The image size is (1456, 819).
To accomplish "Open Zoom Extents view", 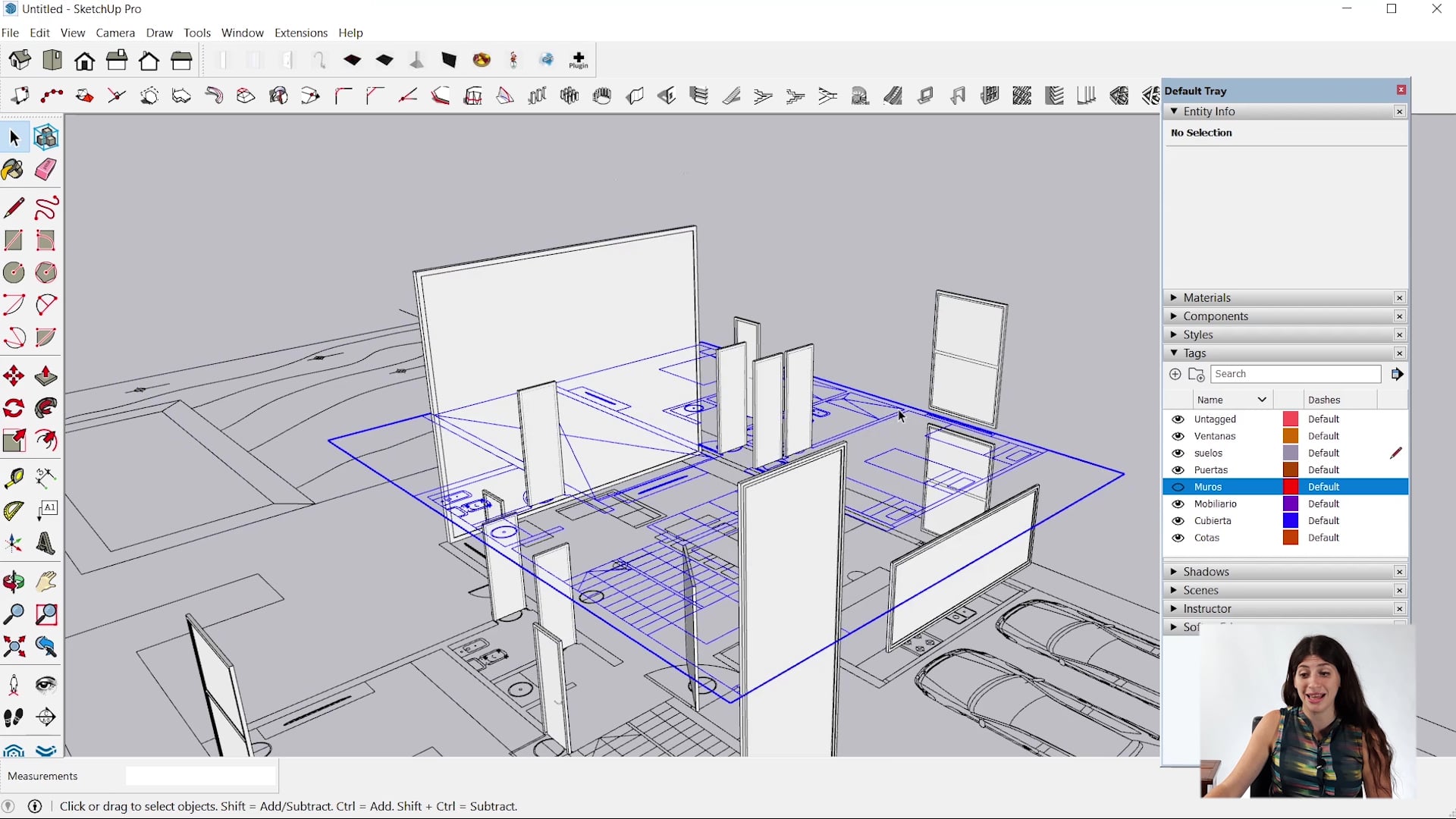I will coord(13,646).
